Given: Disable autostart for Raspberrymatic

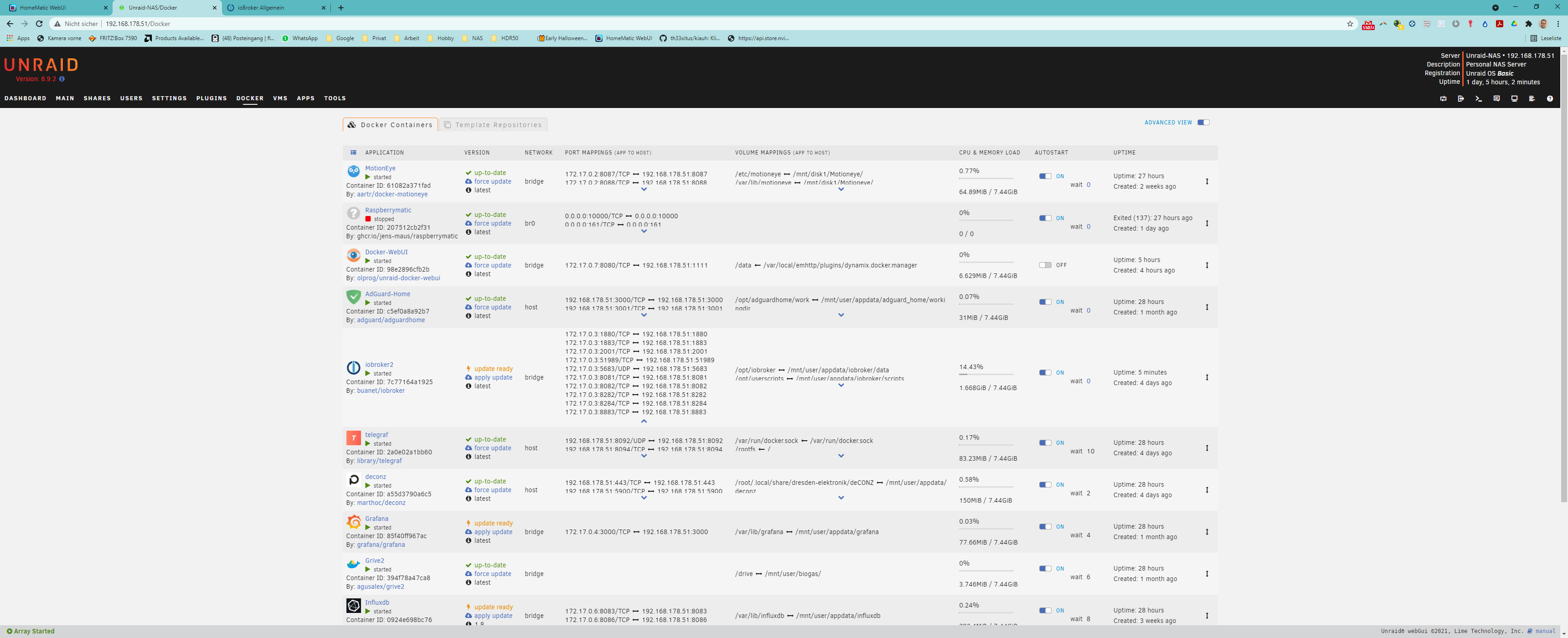Looking at the screenshot, I should [x=1045, y=218].
